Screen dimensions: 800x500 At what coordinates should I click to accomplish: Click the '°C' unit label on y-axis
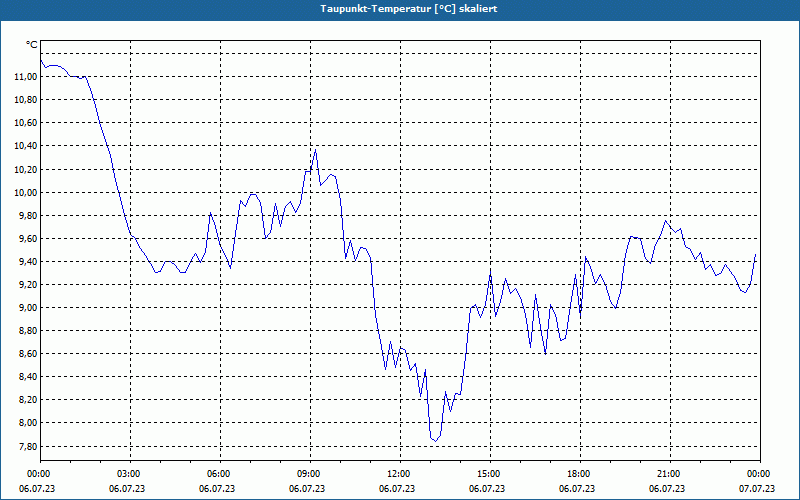tap(32, 45)
